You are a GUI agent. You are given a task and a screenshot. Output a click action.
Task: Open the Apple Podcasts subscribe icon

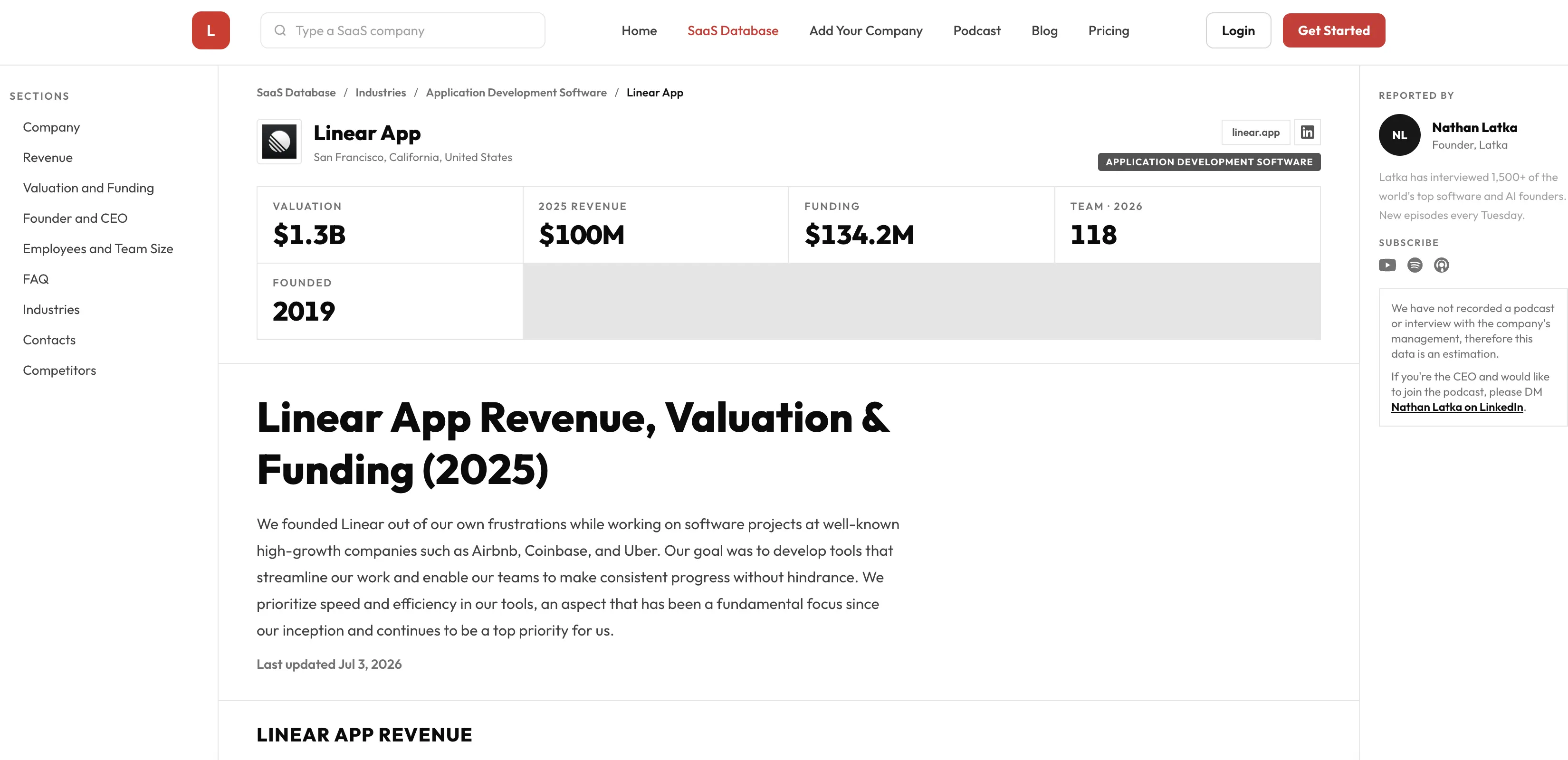[x=1442, y=265]
